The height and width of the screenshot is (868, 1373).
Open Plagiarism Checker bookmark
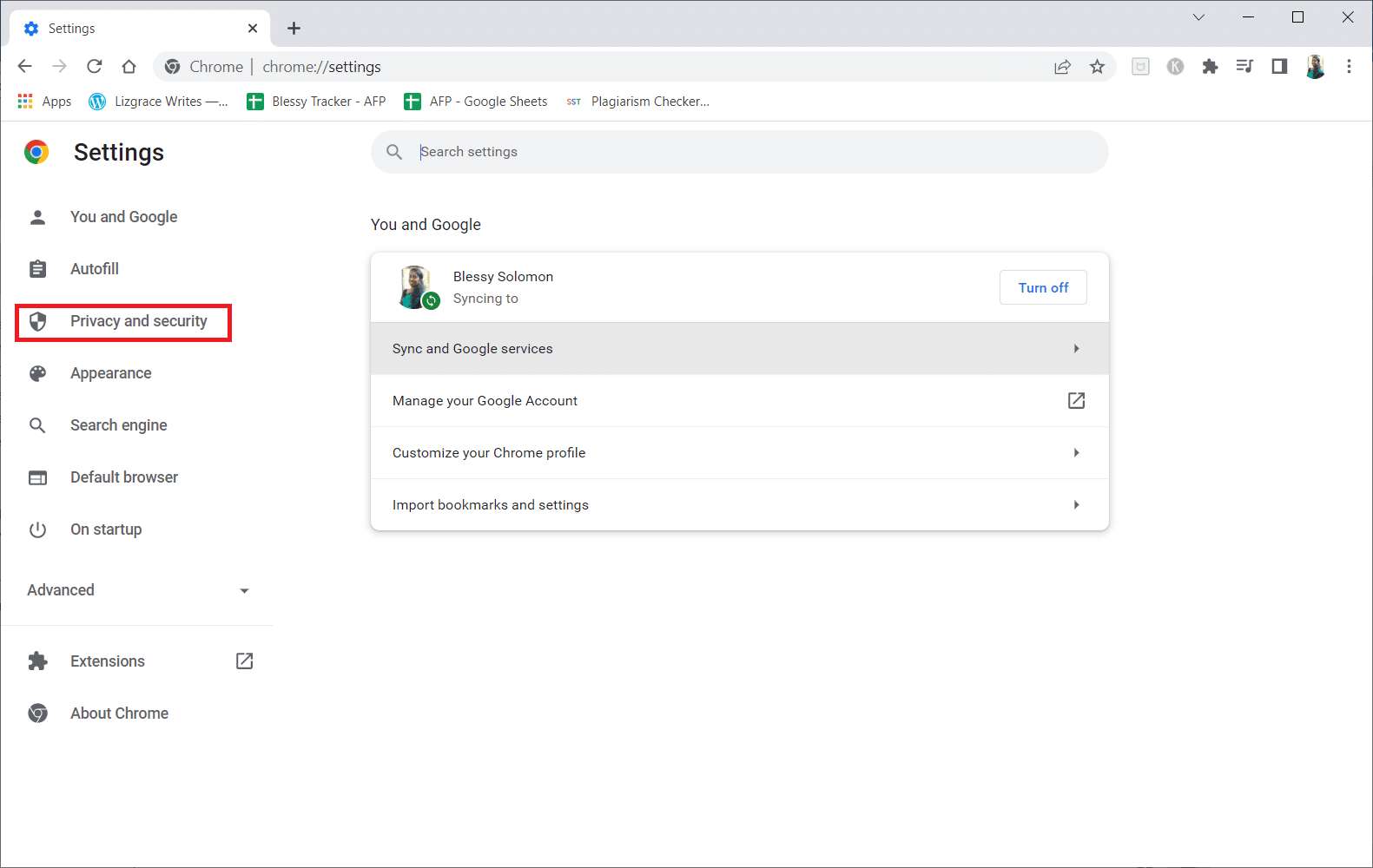click(638, 102)
